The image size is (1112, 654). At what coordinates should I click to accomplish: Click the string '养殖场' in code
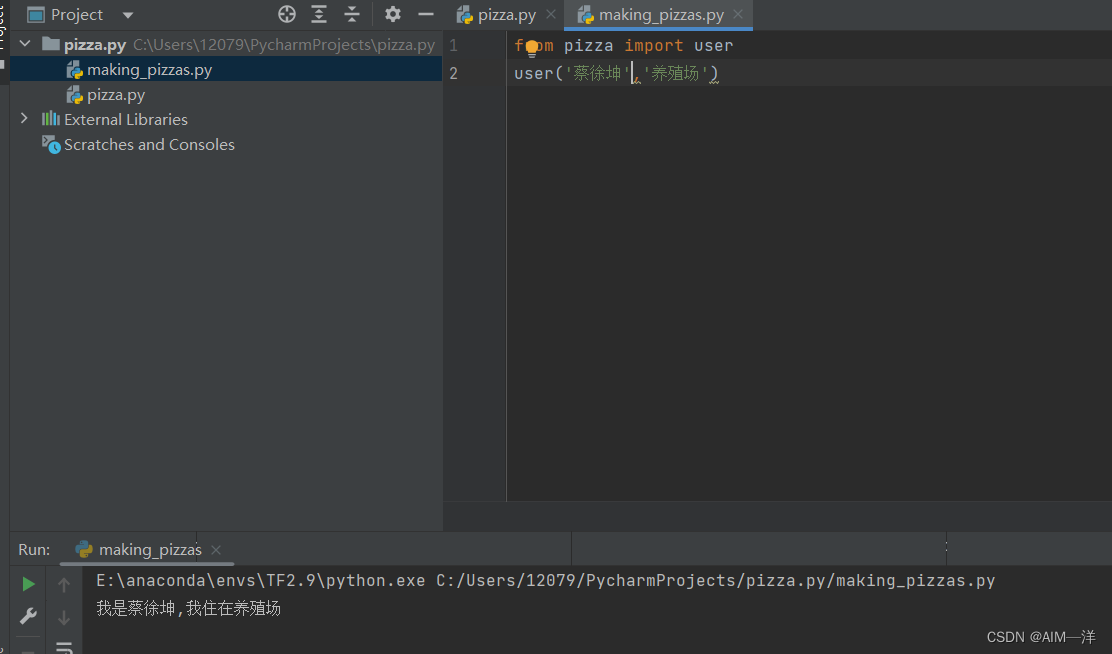click(x=675, y=73)
